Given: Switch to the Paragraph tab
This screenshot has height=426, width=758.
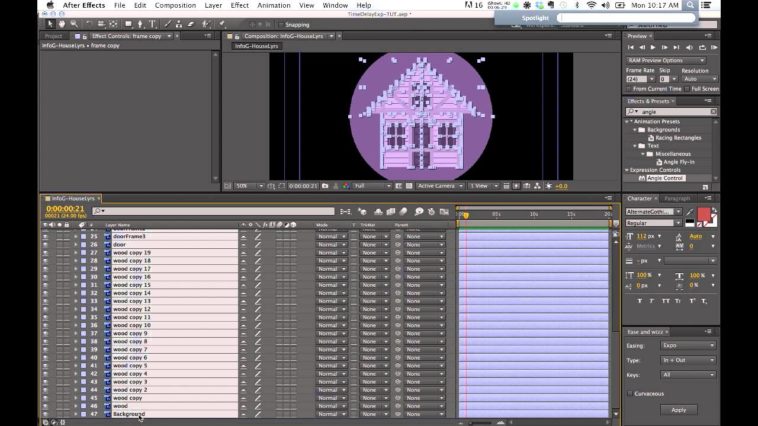Looking at the screenshot, I should coord(678,198).
